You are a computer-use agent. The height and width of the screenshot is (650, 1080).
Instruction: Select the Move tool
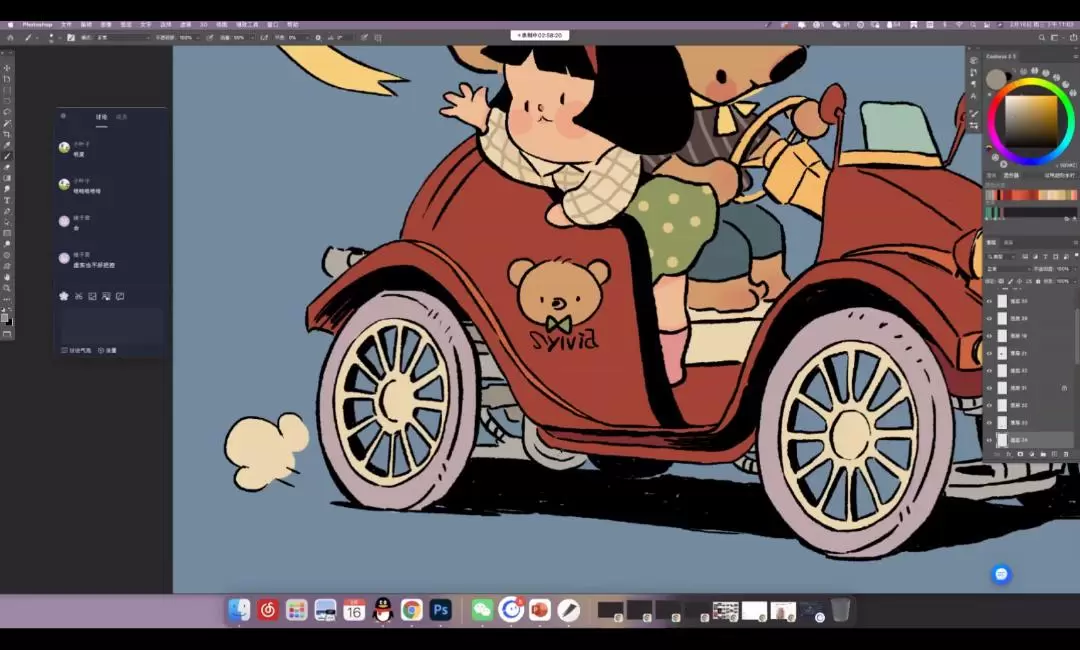[7, 67]
